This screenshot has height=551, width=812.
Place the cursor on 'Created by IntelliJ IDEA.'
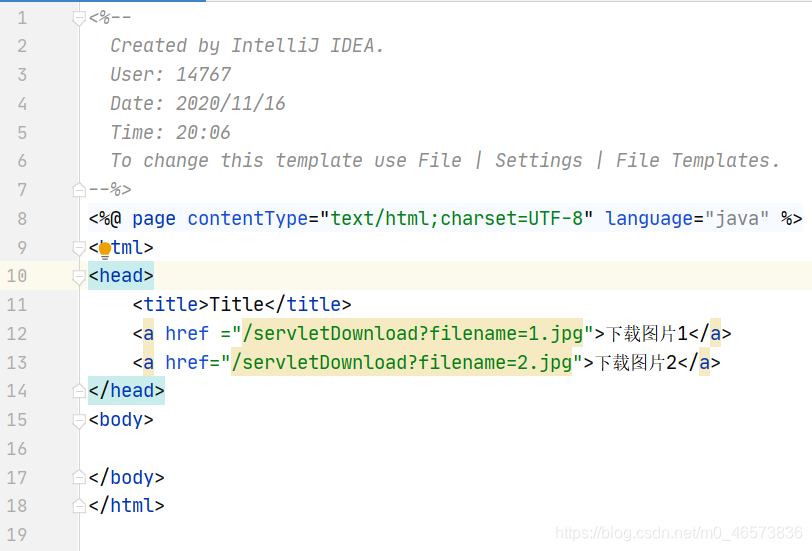point(247,46)
